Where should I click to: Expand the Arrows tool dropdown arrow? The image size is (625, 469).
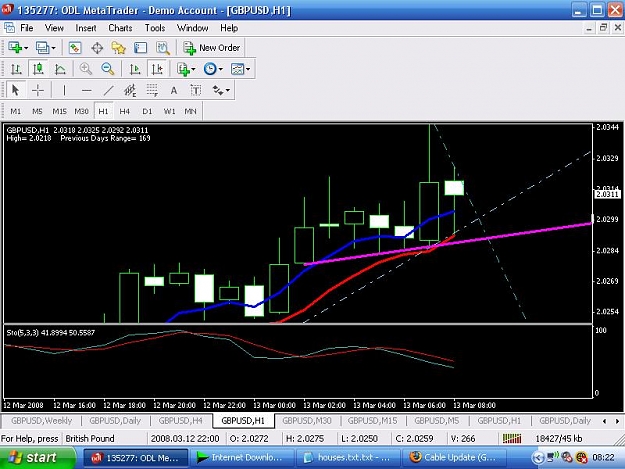(x=228, y=91)
